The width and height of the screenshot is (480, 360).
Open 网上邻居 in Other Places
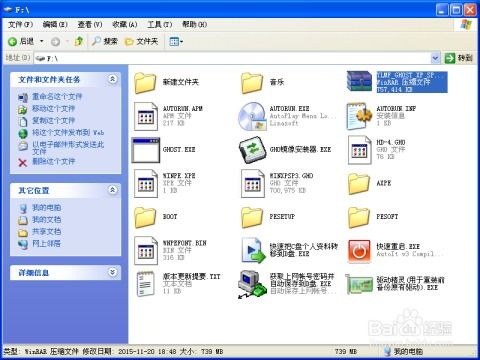46,244
